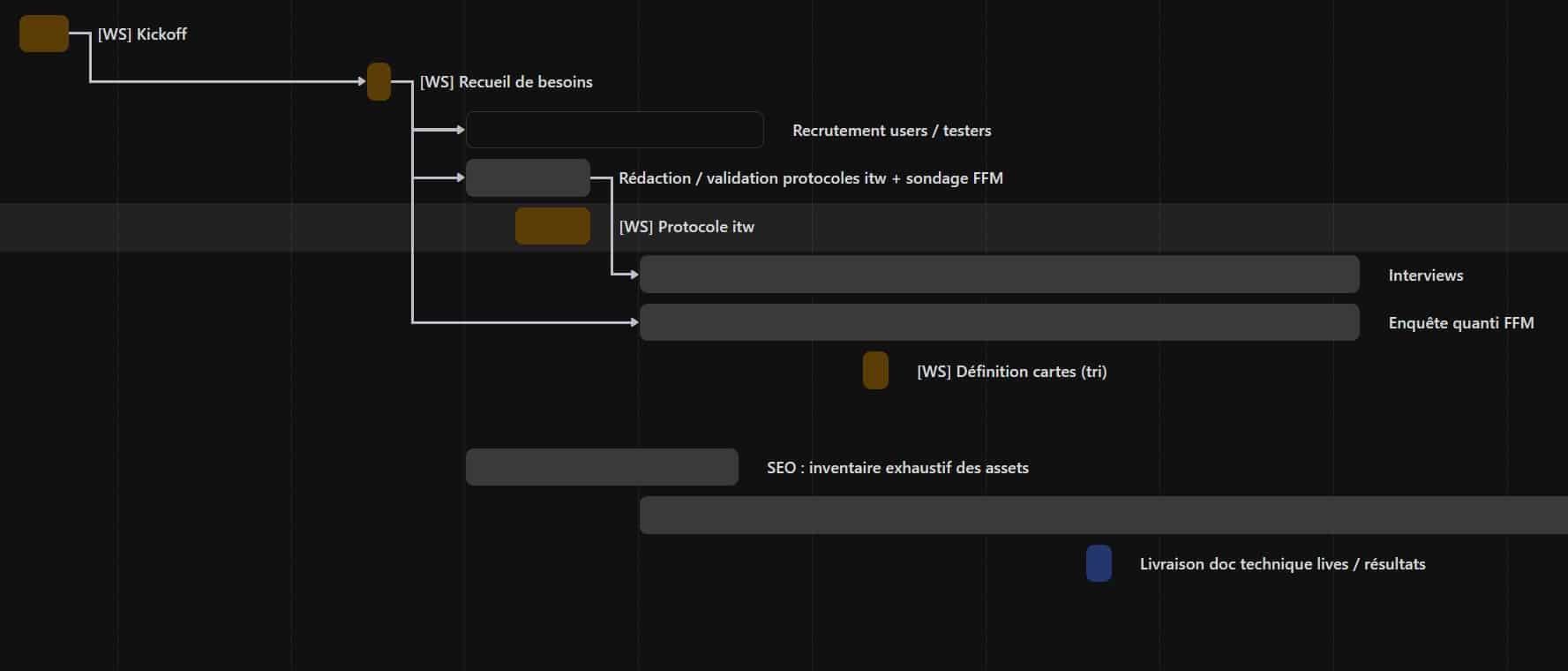1568x671 pixels.
Task: Click the blue Livraison doc technique milestone
Action: (1099, 563)
